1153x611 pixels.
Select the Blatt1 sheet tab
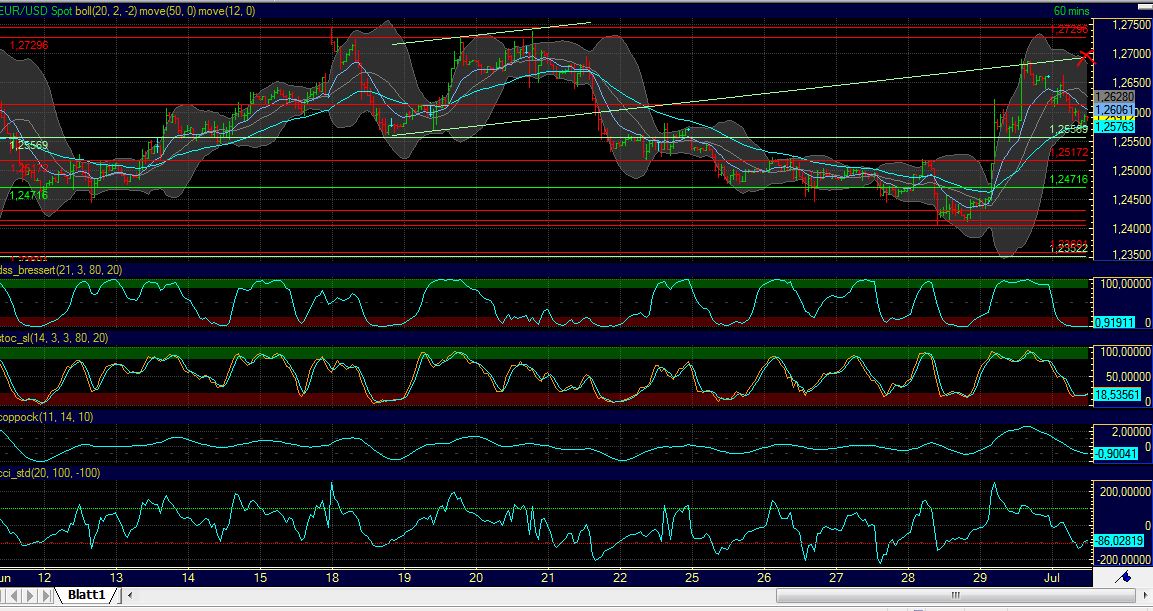click(87, 595)
